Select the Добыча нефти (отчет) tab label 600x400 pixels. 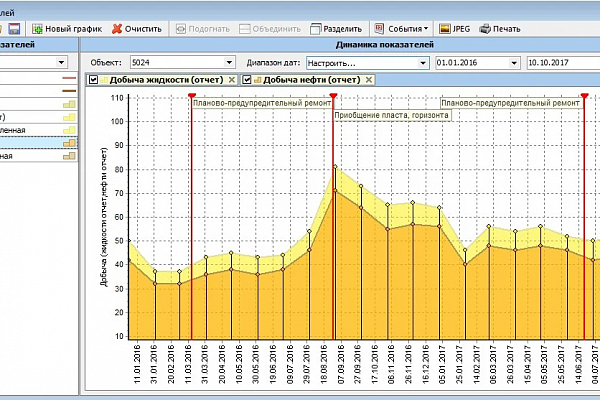coord(311,80)
